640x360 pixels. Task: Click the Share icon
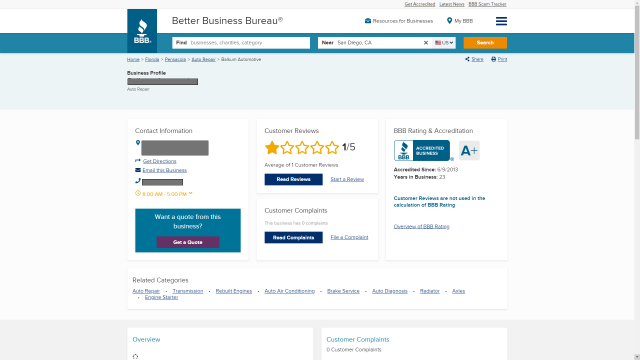pyautogui.click(x=467, y=59)
